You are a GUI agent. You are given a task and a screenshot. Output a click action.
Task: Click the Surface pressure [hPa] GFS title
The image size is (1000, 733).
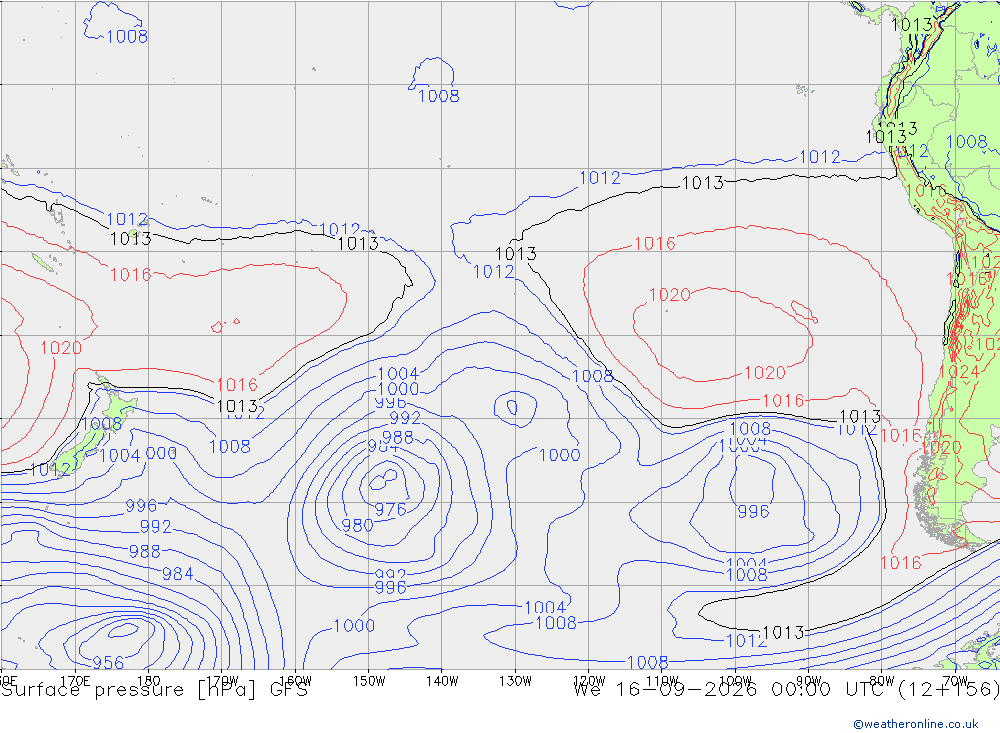click(x=154, y=690)
